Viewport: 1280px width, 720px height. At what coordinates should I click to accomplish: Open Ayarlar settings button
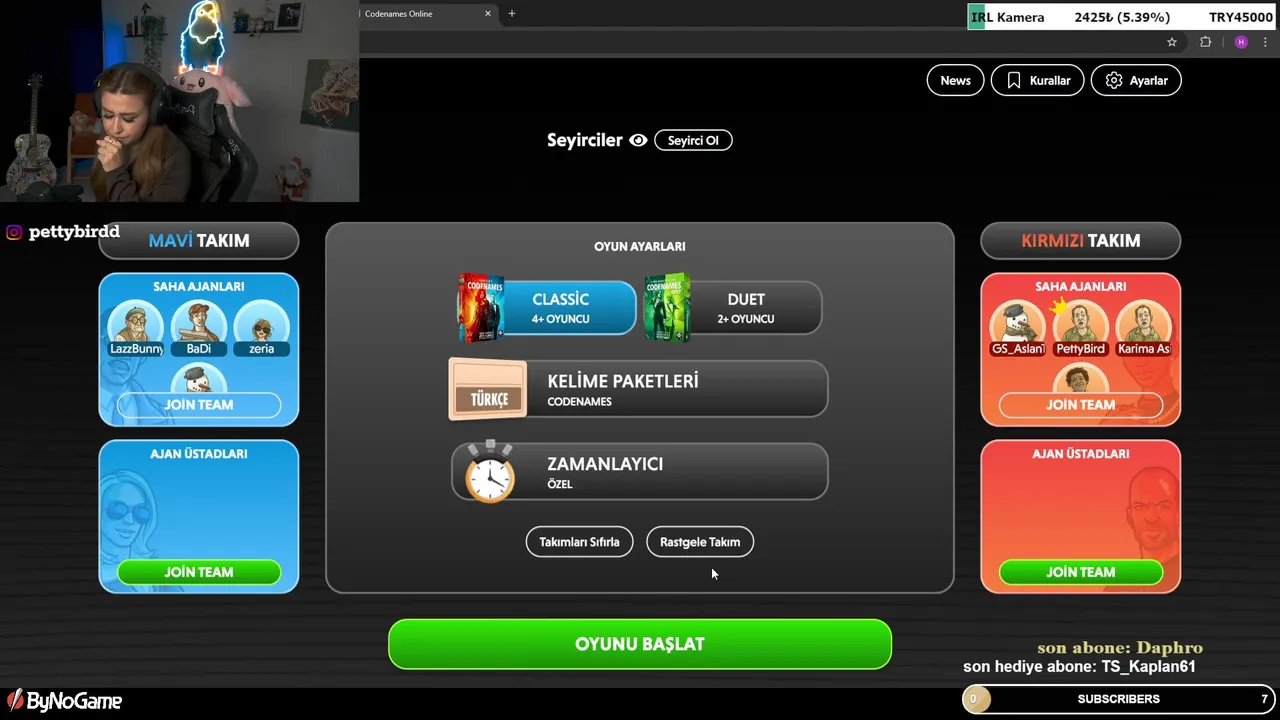[x=1136, y=80]
